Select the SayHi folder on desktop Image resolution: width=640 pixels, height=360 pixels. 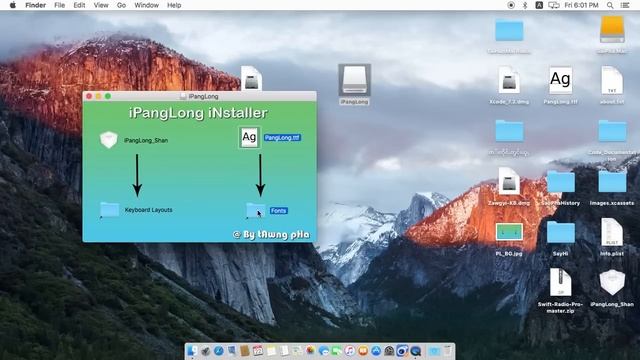point(560,232)
